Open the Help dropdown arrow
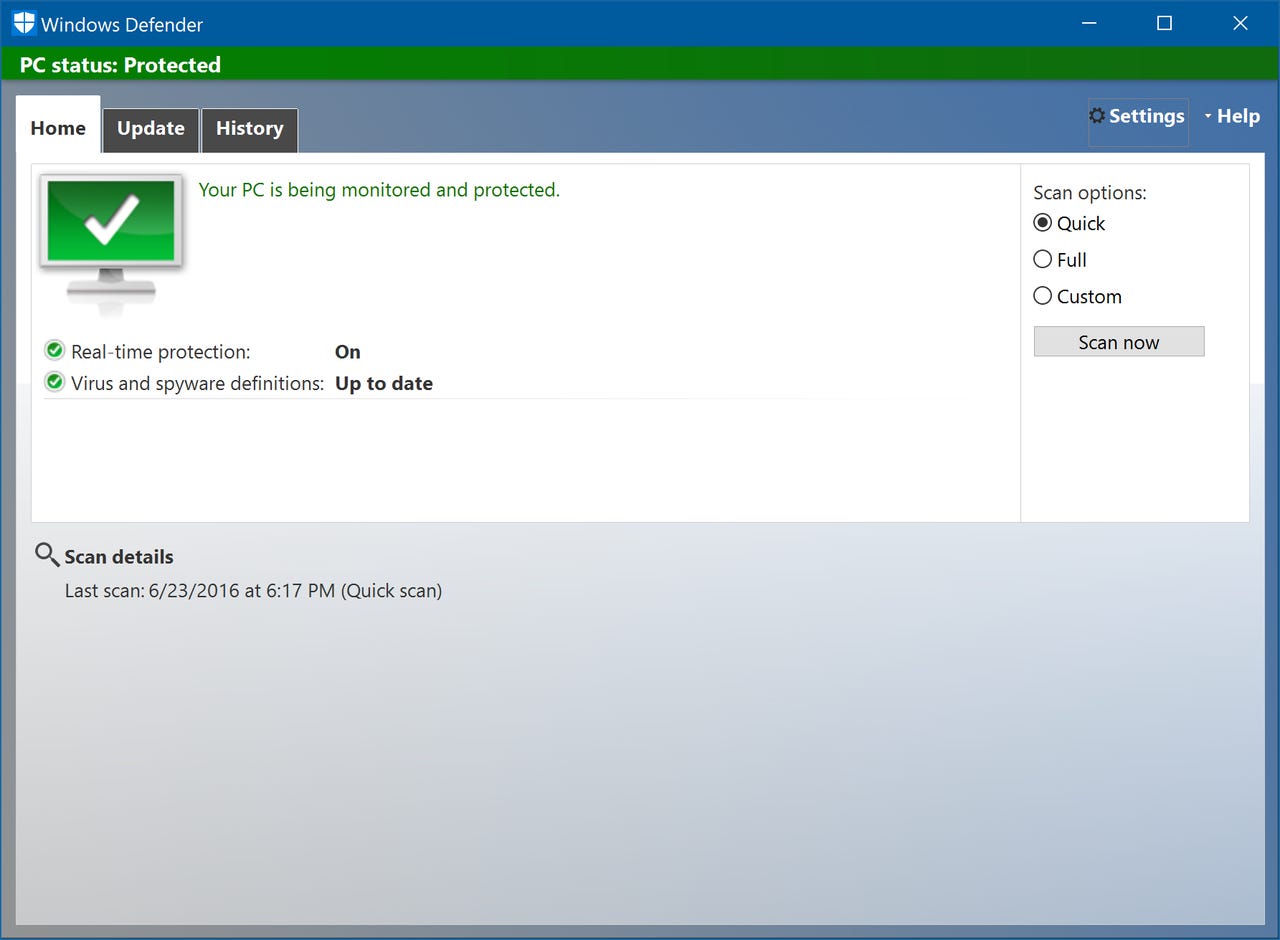The image size is (1280, 940). (1209, 116)
